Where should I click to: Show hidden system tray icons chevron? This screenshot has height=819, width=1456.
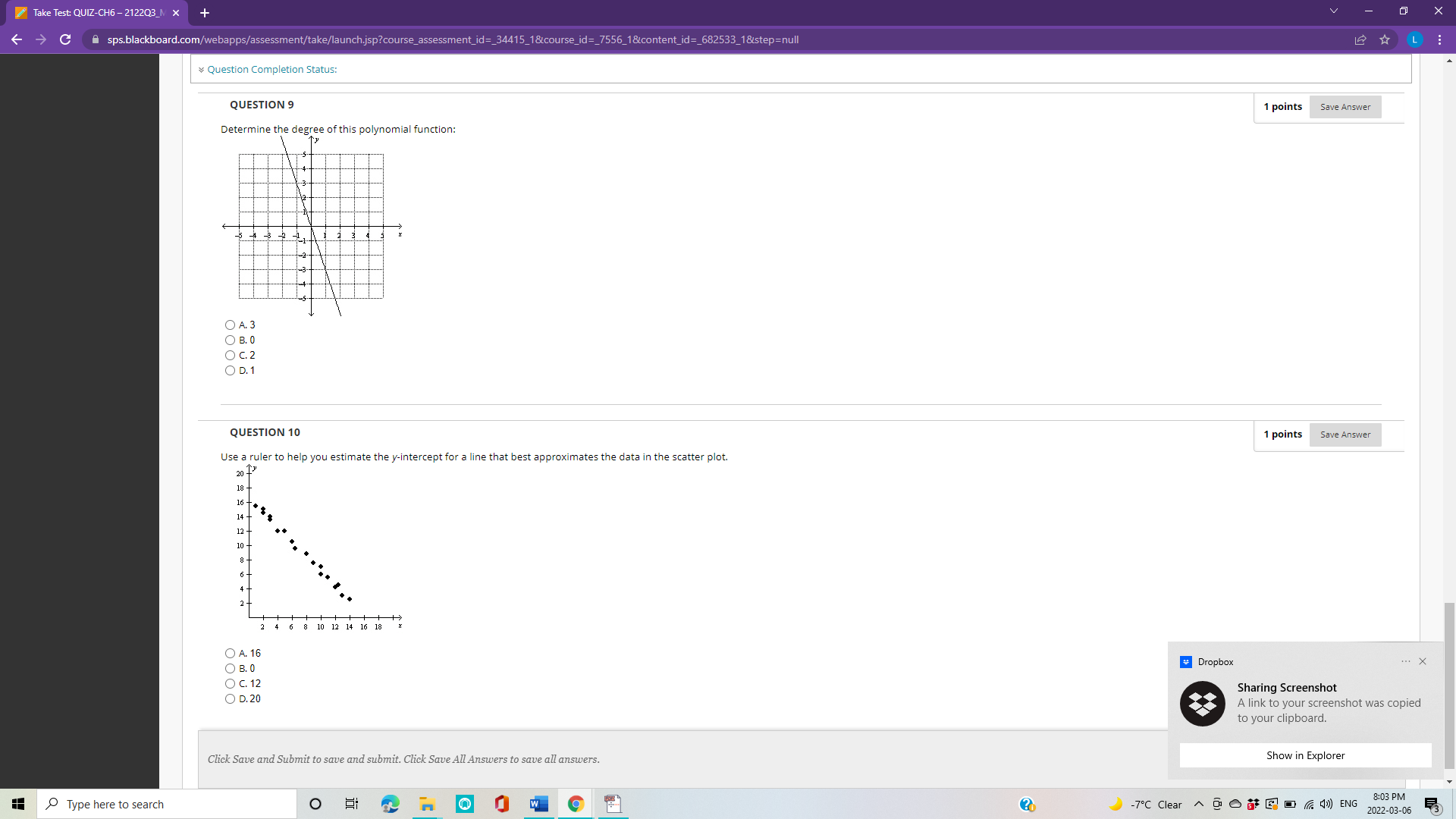(1198, 804)
